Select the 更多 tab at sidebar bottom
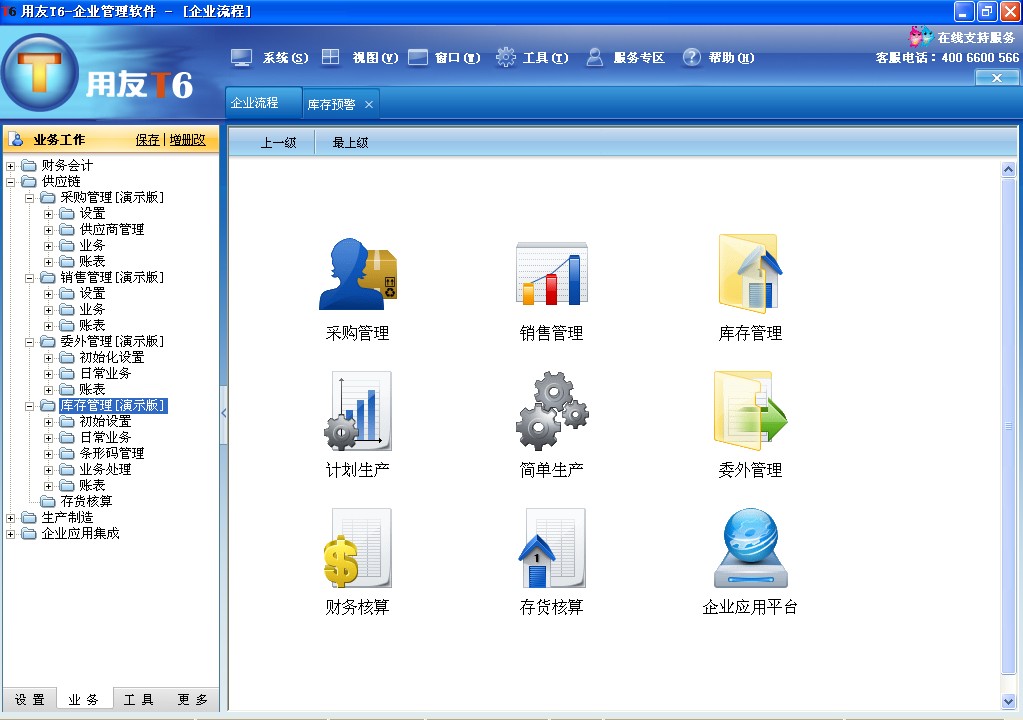 click(x=192, y=700)
